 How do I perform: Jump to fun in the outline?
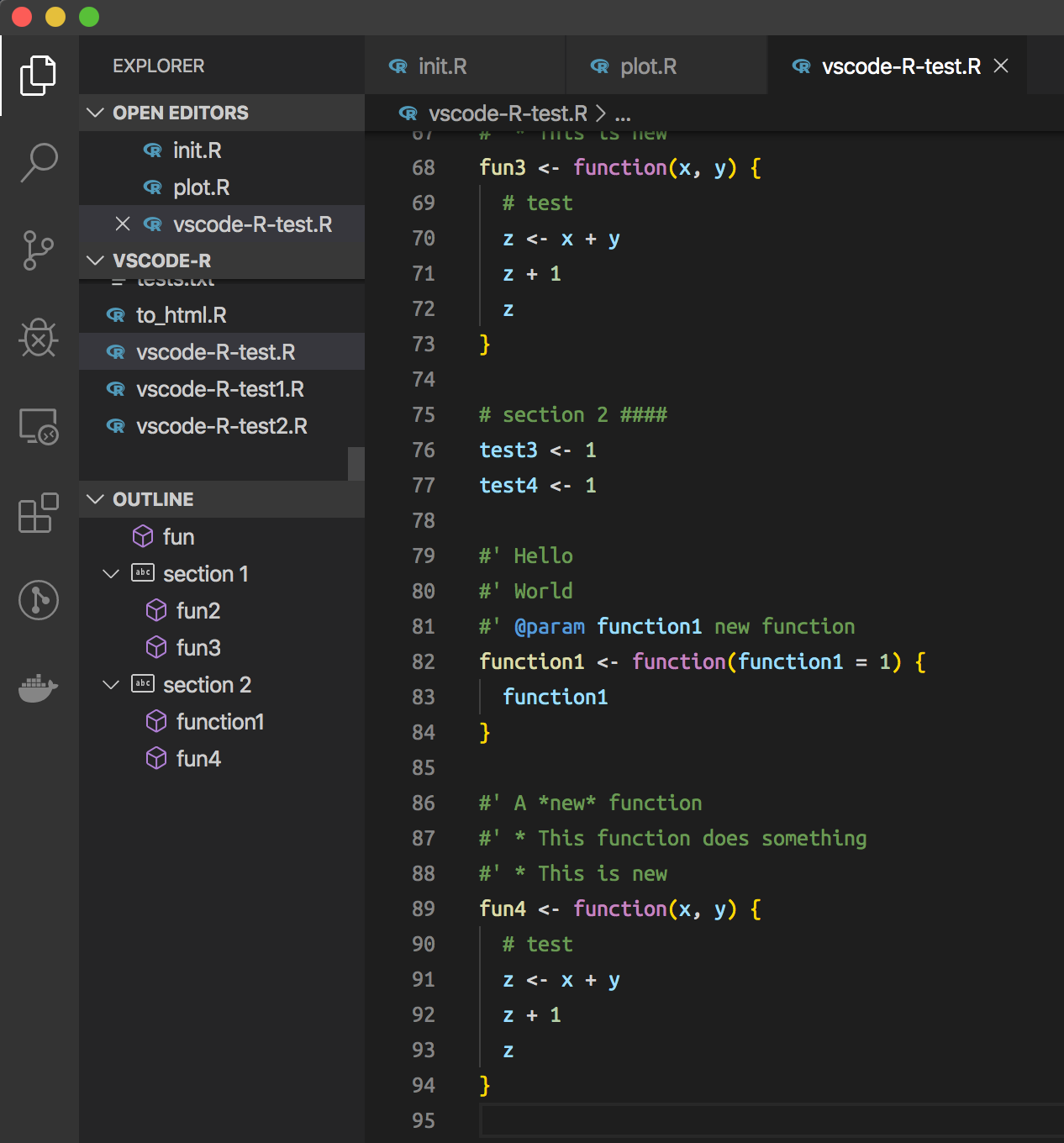[222, 536]
